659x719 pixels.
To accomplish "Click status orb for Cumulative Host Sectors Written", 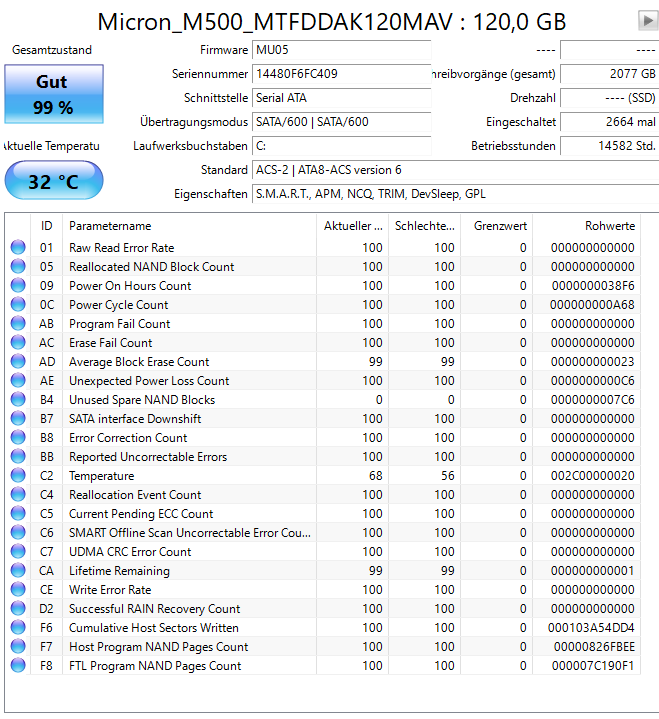I will pos(18,627).
